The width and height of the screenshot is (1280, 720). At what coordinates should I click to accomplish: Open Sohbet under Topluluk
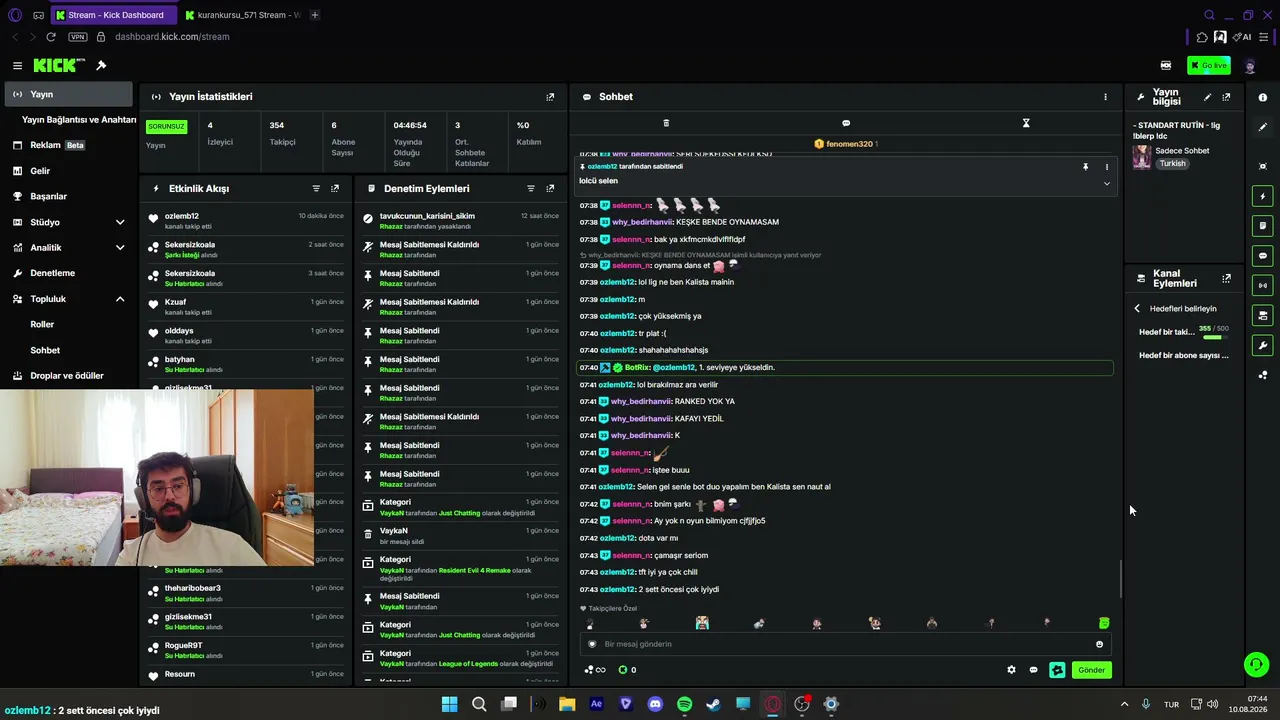pyautogui.click(x=45, y=351)
